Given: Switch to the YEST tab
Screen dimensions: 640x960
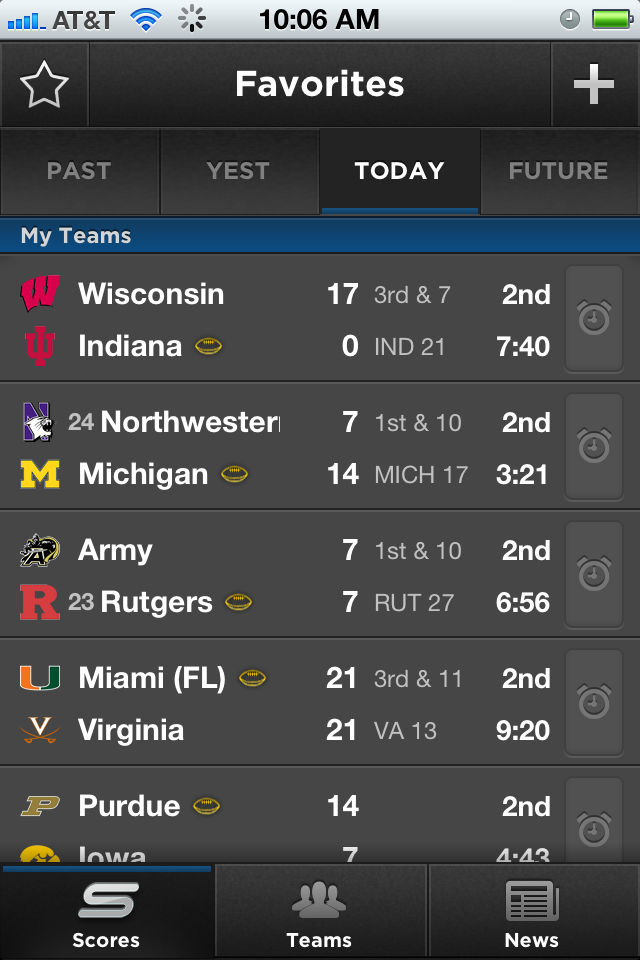Looking at the screenshot, I should [239, 171].
